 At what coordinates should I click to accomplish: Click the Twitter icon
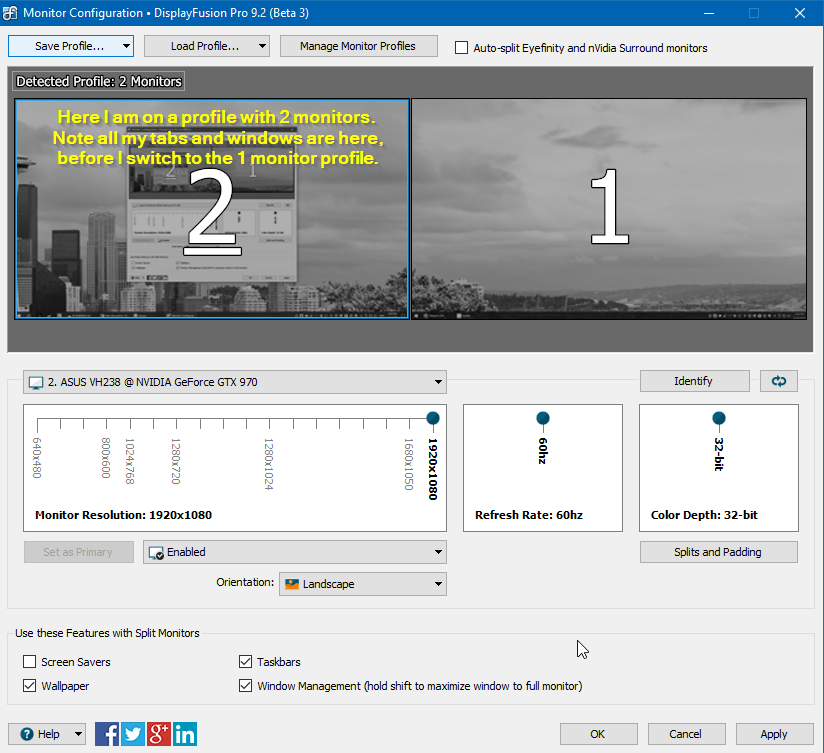click(133, 734)
